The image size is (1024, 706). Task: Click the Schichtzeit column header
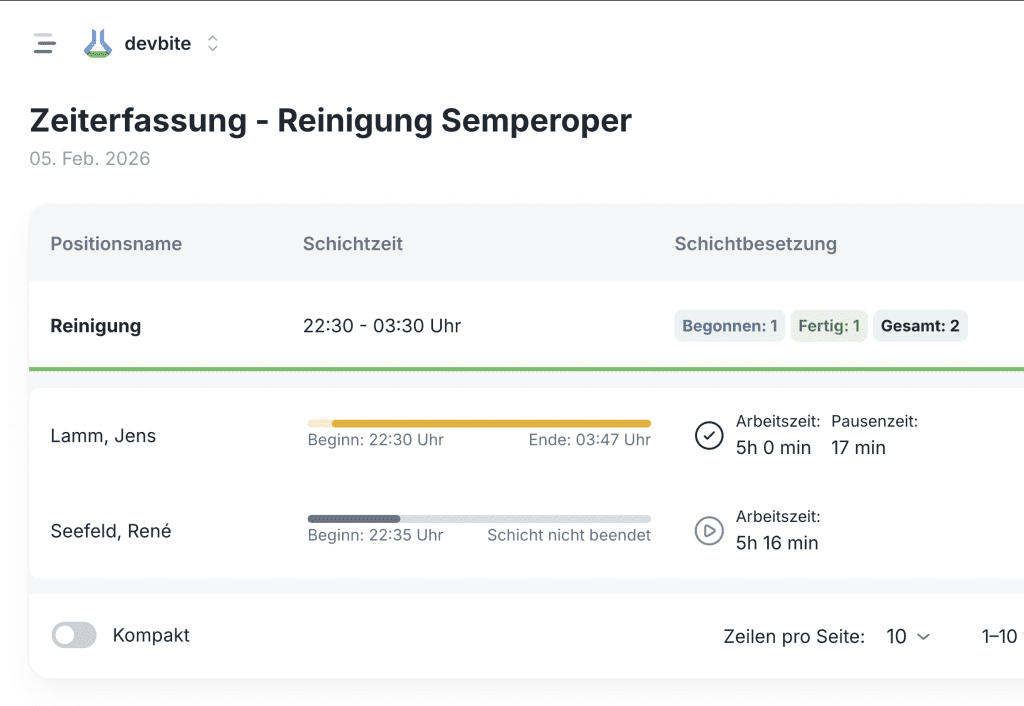(353, 244)
